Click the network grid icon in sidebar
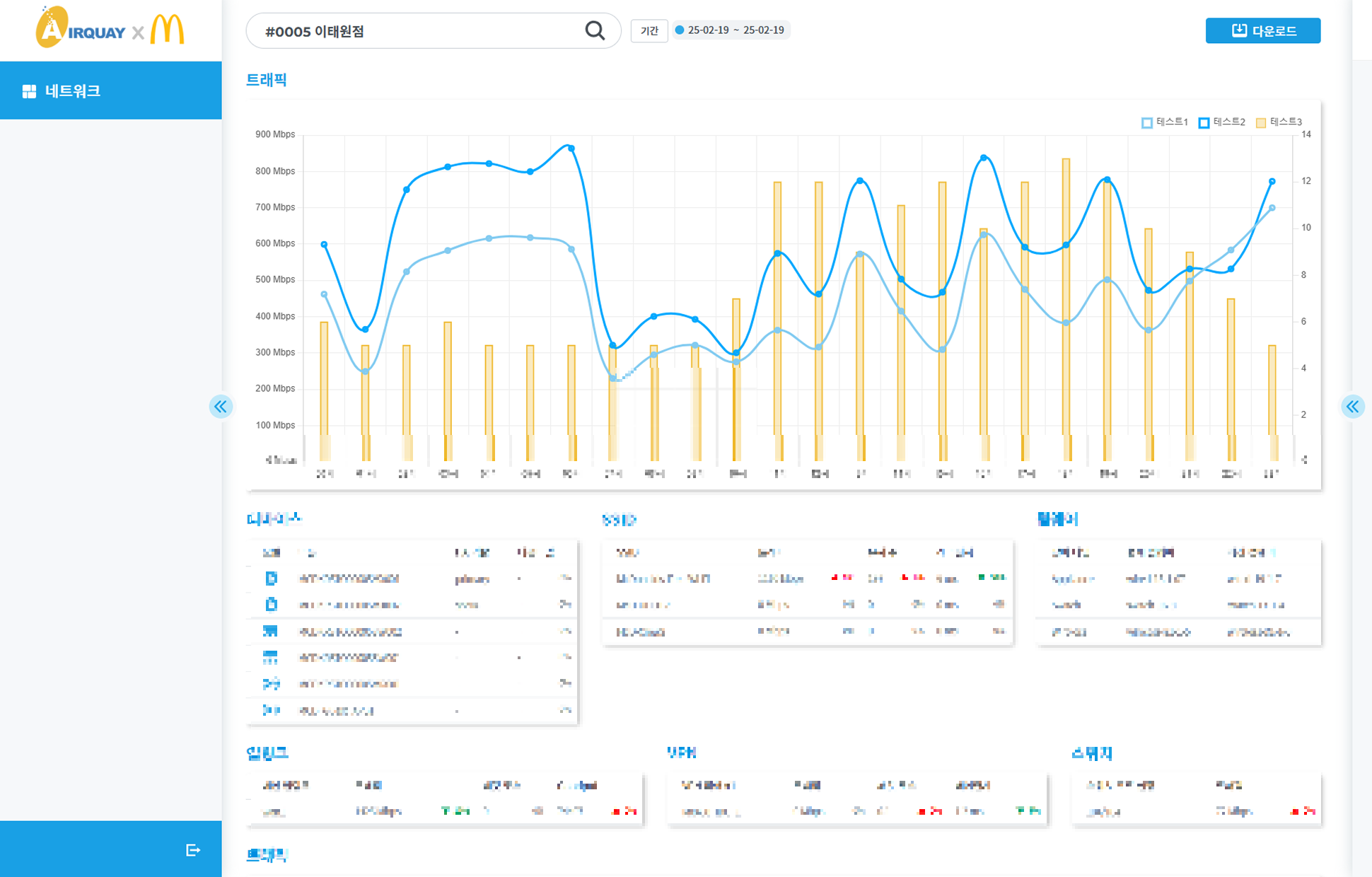The width and height of the screenshot is (1372, 877). 29,91
